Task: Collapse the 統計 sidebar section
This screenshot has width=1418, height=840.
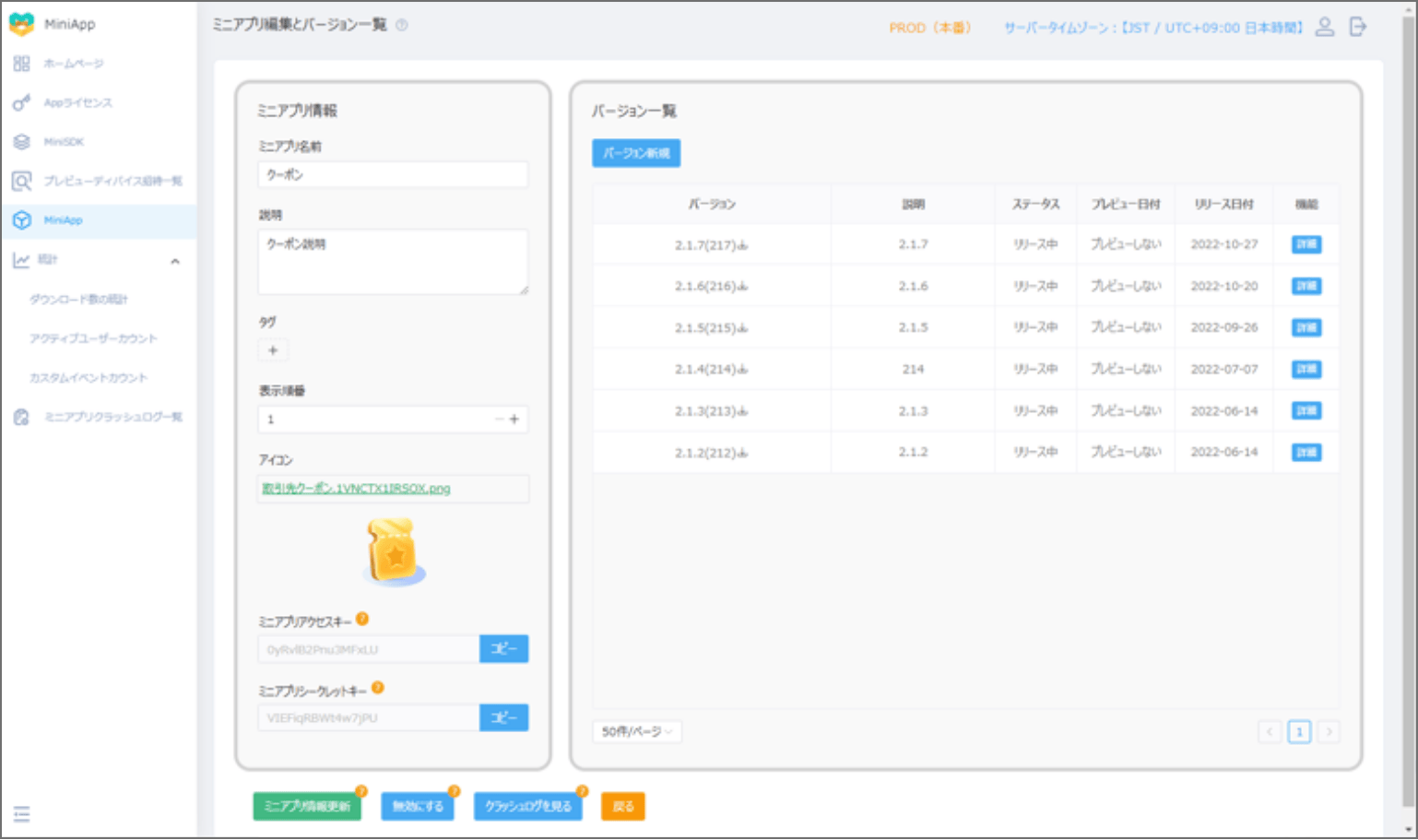Action: pos(175,261)
